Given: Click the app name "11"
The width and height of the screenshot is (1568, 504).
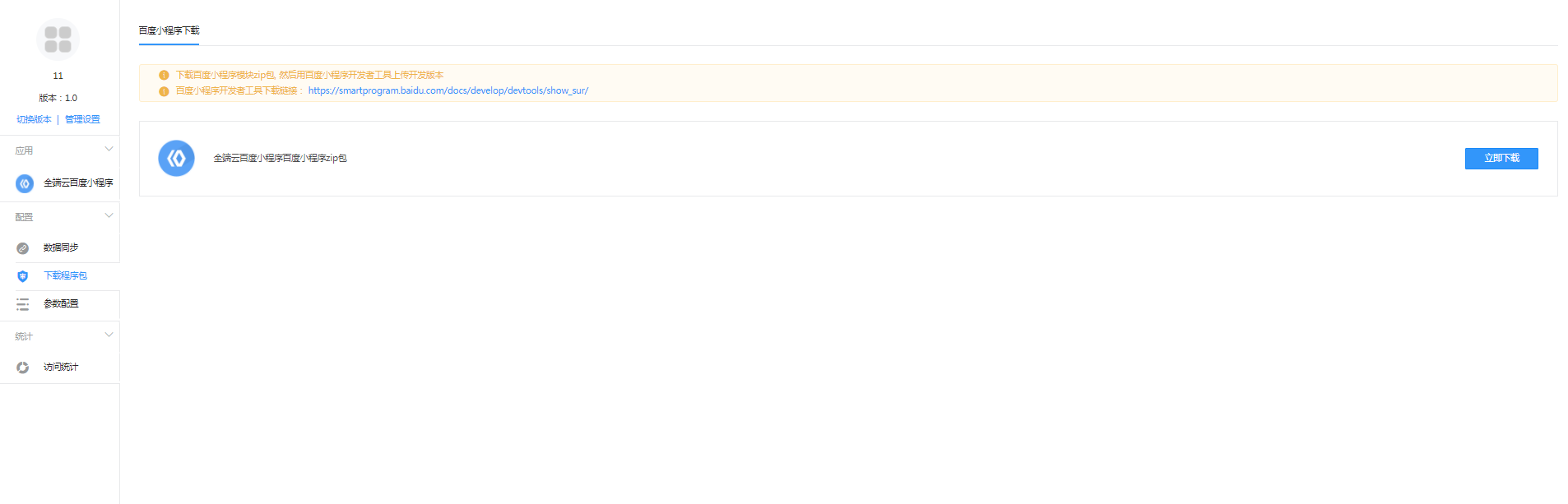Looking at the screenshot, I should [58, 76].
